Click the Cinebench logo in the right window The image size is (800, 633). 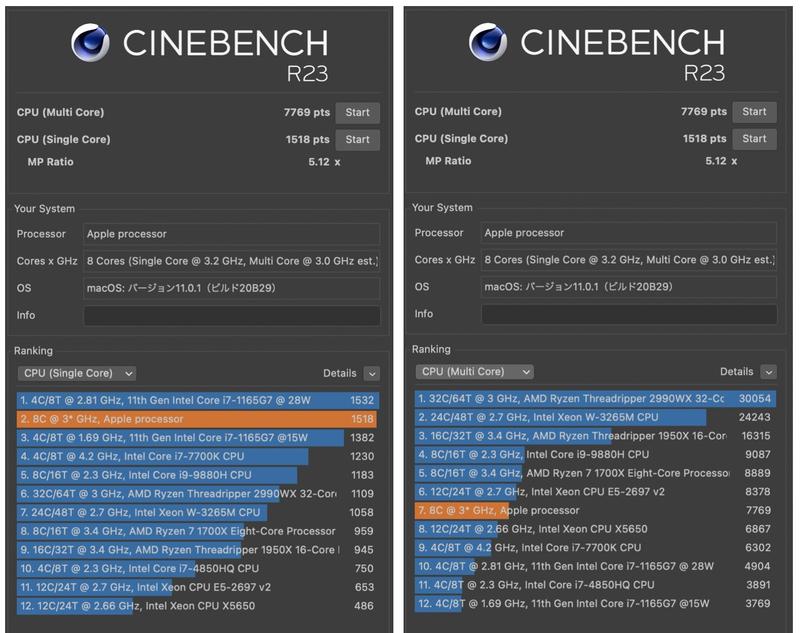pos(491,43)
